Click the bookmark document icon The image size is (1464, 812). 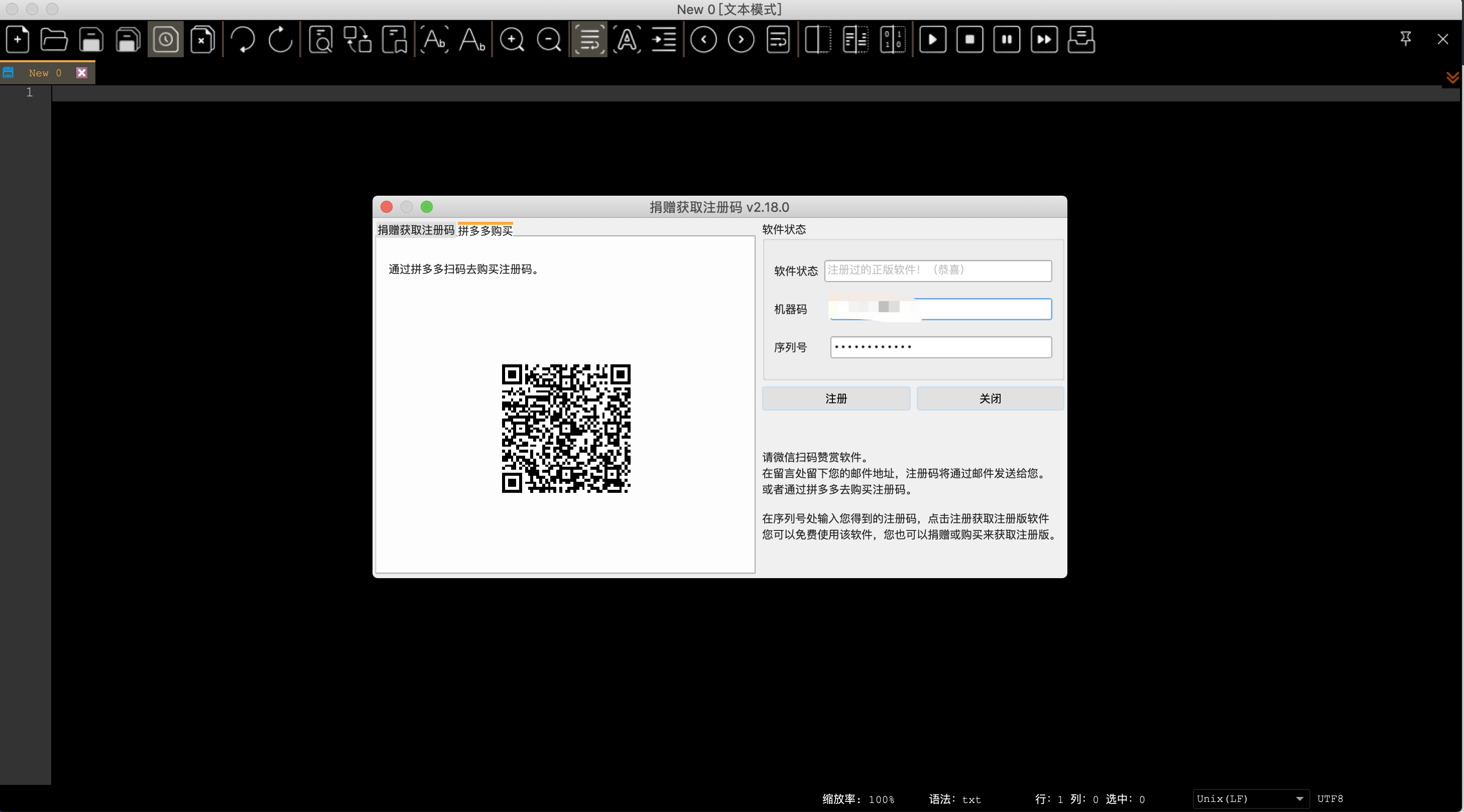coord(395,40)
